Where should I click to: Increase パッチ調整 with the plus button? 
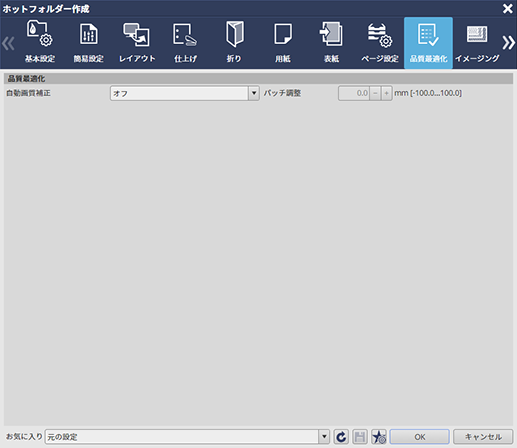click(387, 93)
